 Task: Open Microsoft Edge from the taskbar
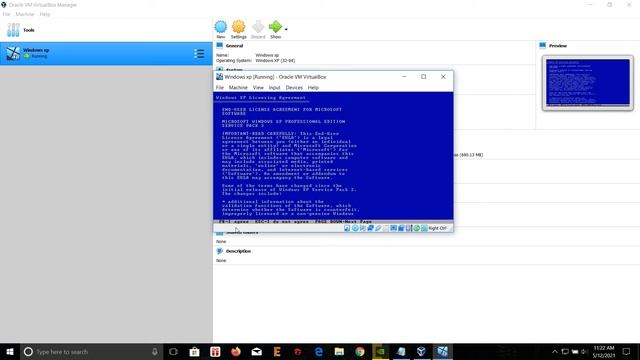(x=318, y=351)
